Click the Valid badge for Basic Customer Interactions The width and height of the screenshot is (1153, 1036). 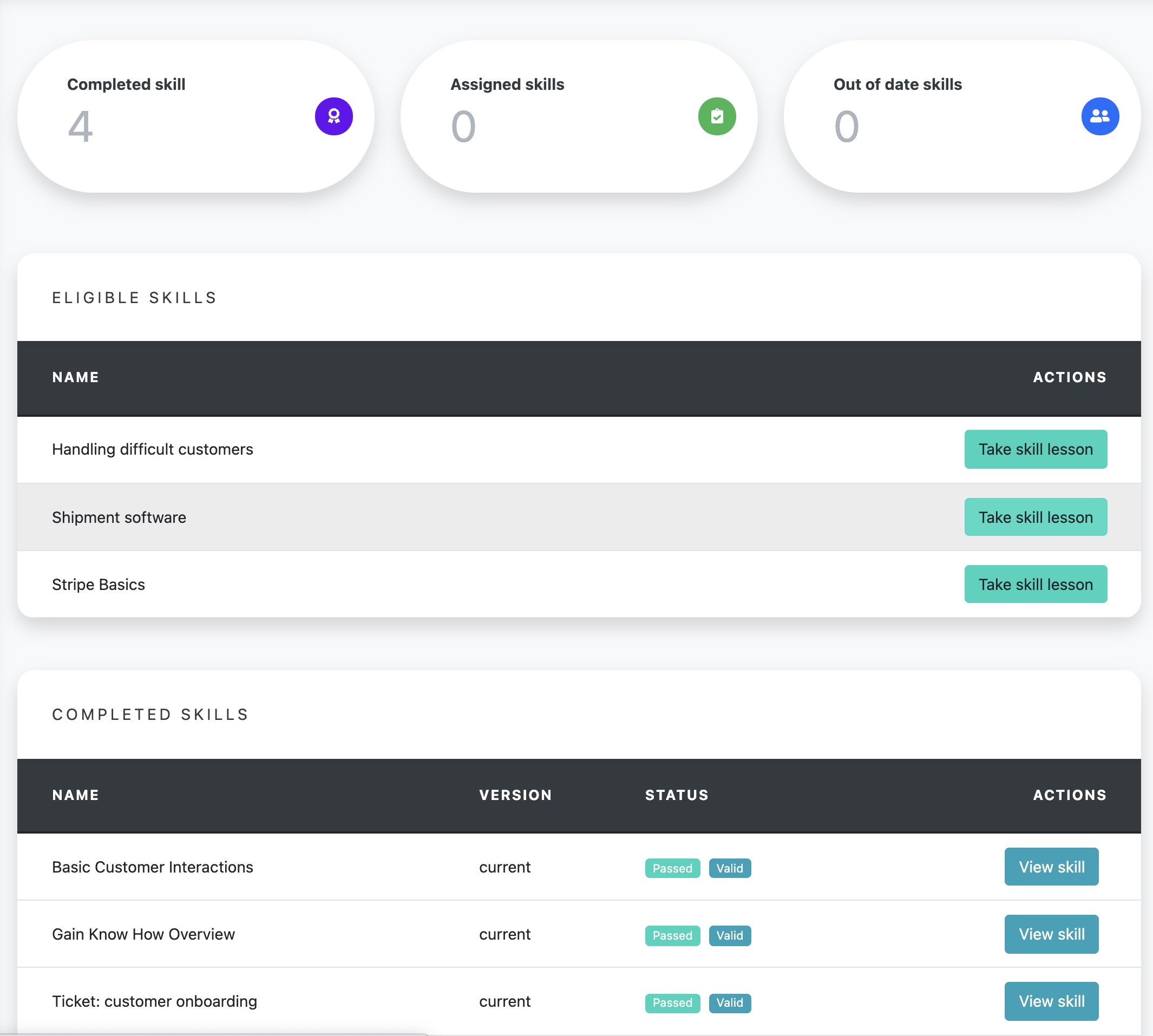click(729, 868)
